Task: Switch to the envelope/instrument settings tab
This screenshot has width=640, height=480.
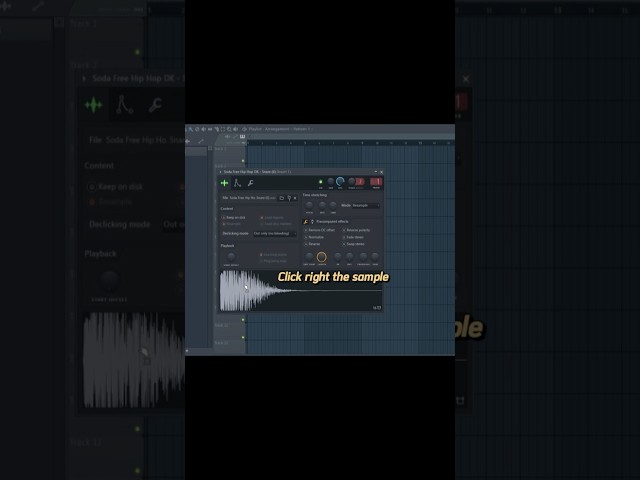Action: (x=237, y=183)
